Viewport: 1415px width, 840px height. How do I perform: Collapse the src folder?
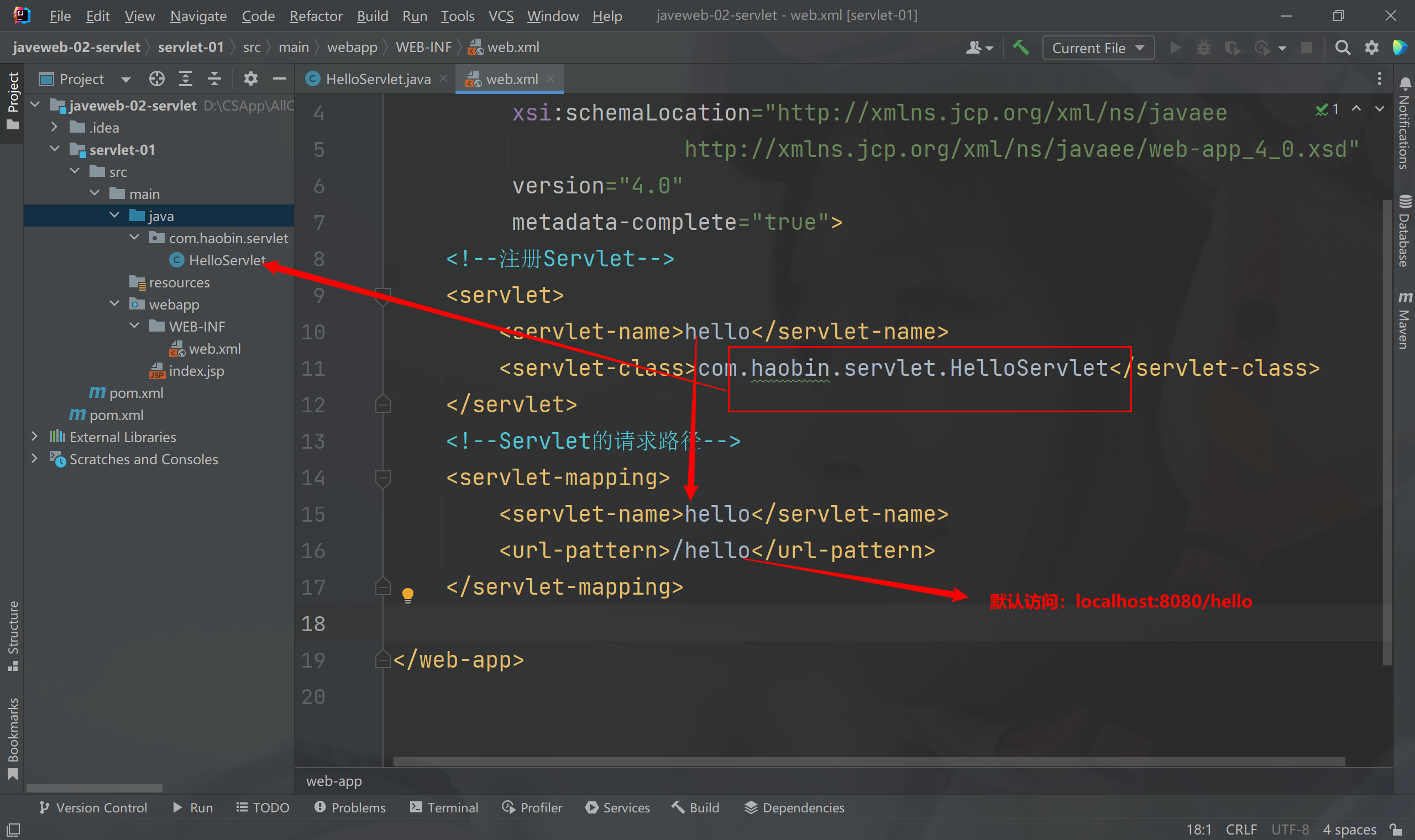(x=75, y=171)
